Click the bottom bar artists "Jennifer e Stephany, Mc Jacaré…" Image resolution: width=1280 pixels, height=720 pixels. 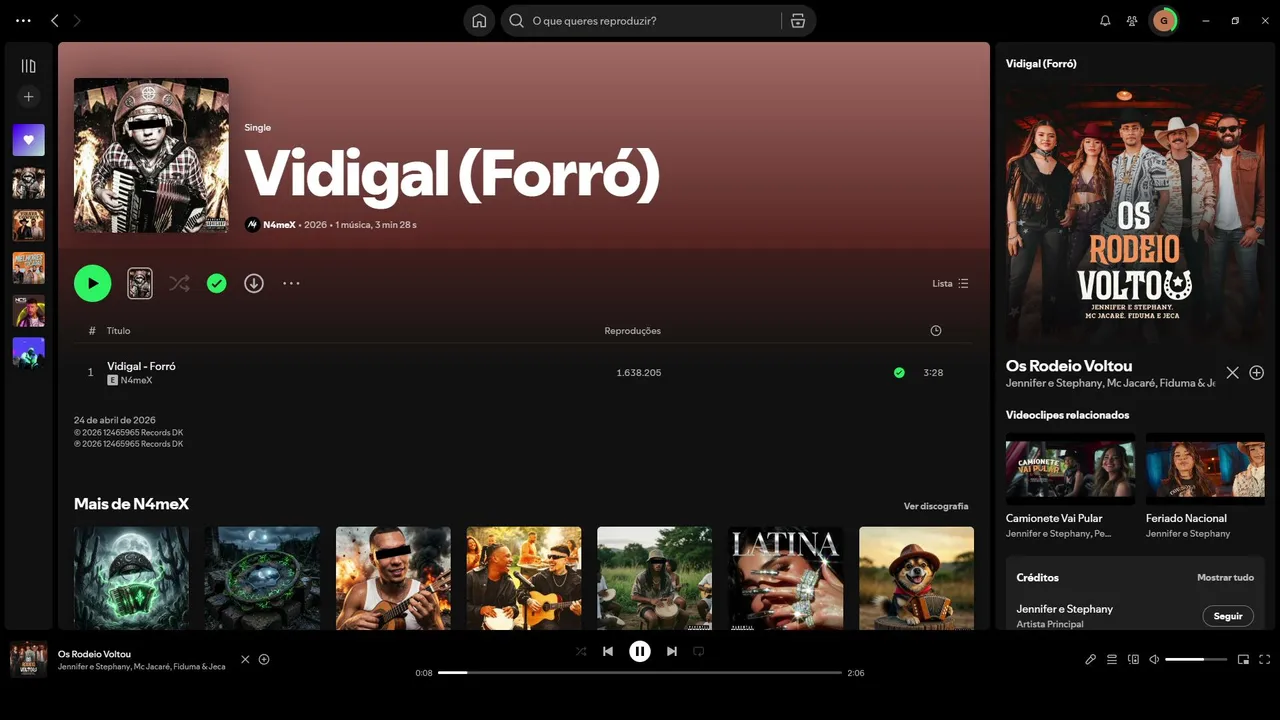141,667
